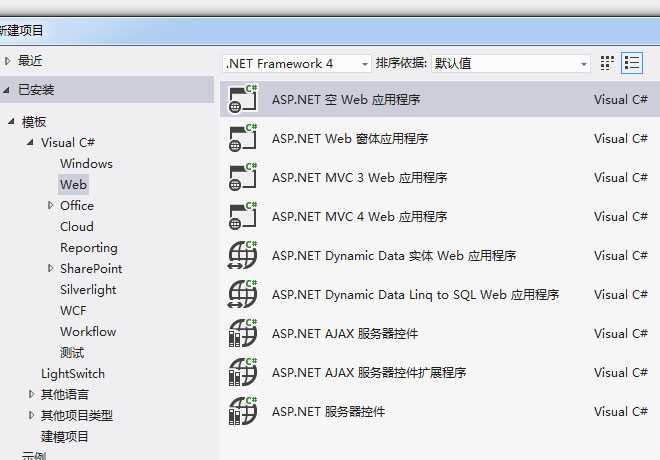The height and width of the screenshot is (460, 660).
Task: Click the Dynamic Data 实体 Web template icon
Action: 243,255
